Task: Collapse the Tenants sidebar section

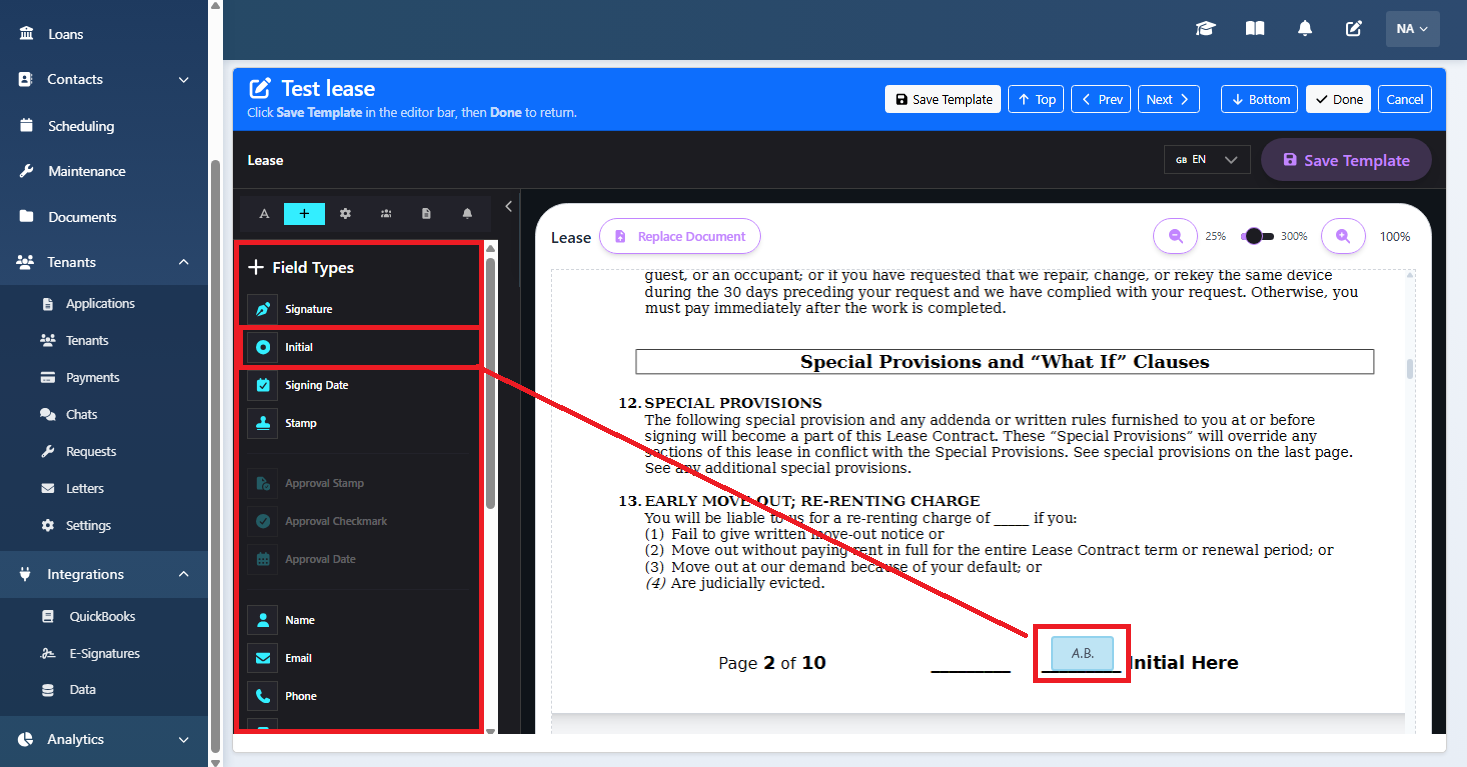Action: (104, 262)
